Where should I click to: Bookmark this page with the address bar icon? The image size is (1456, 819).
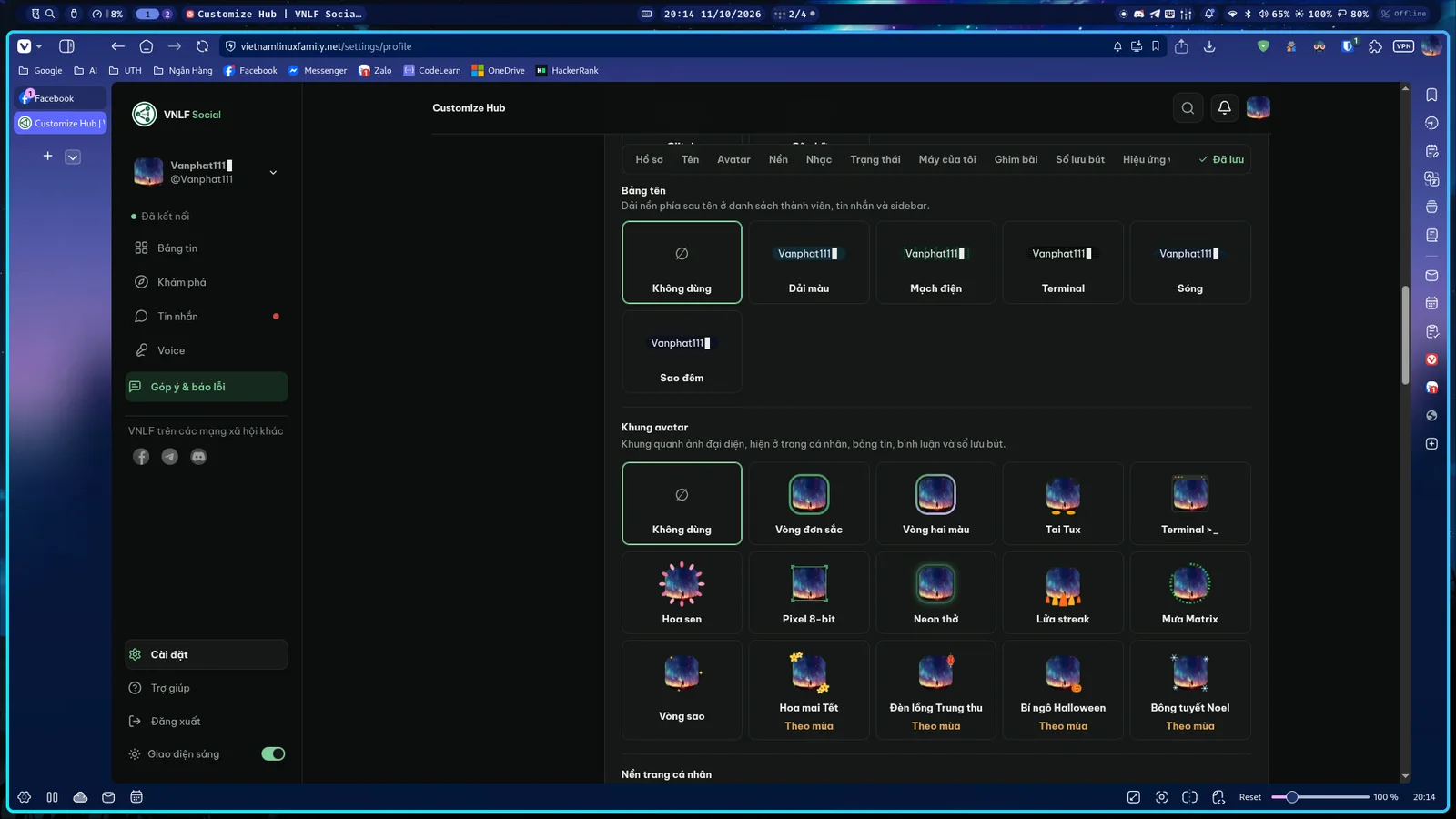(1156, 46)
